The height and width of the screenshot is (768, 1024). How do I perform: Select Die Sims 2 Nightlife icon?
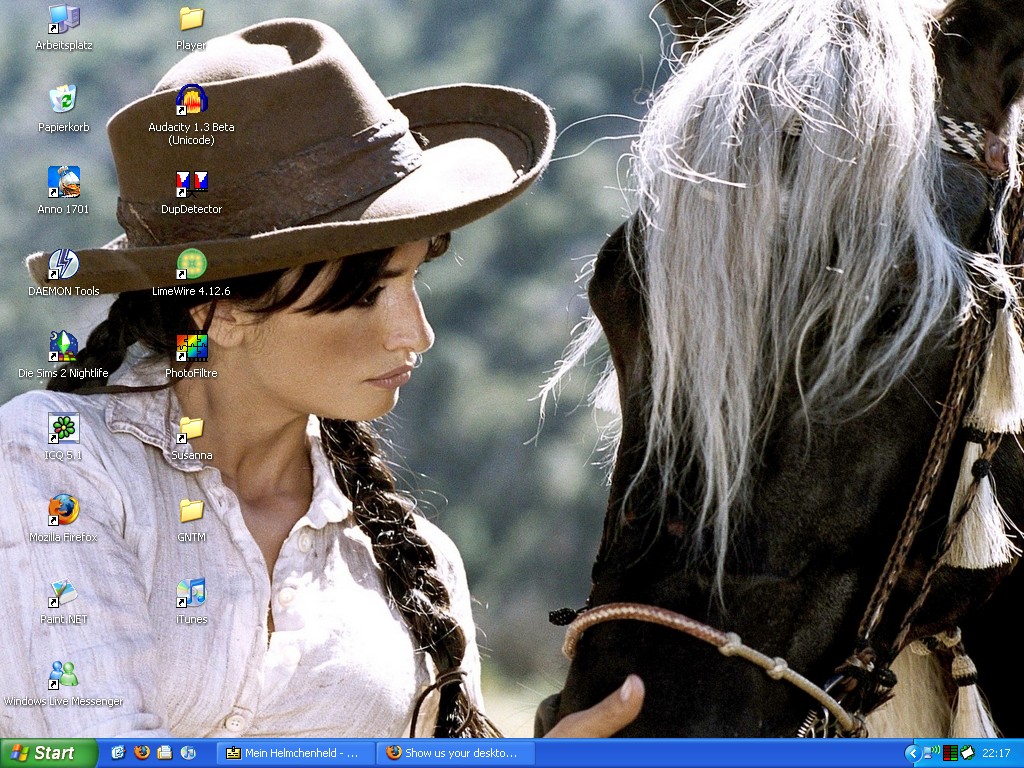click(64, 346)
